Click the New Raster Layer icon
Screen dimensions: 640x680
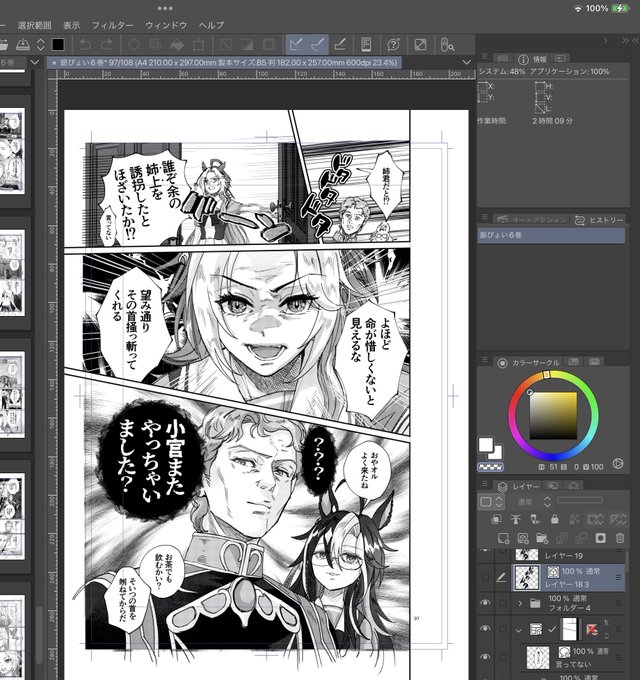[503, 538]
